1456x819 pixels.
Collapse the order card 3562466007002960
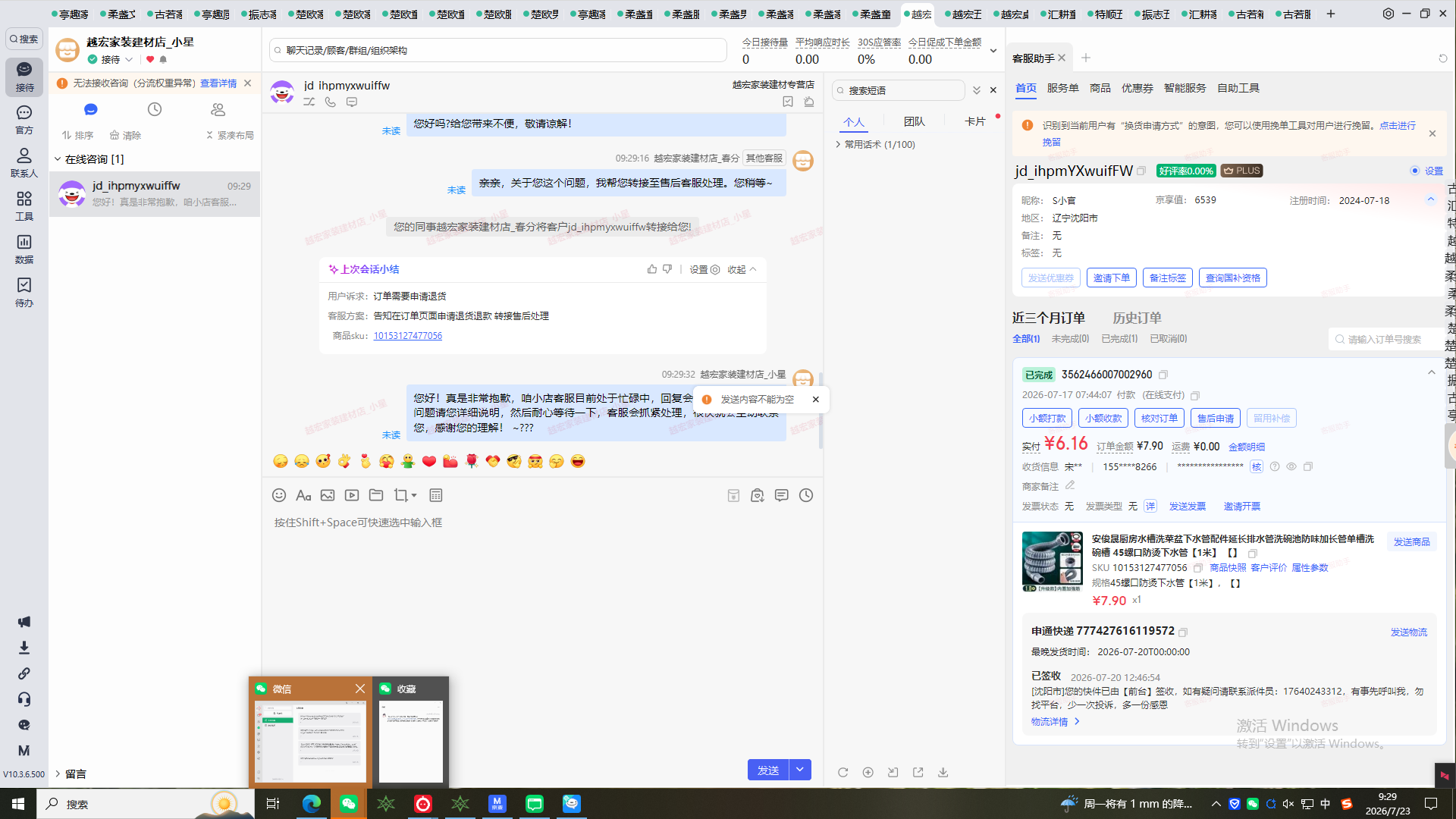click(1432, 372)
